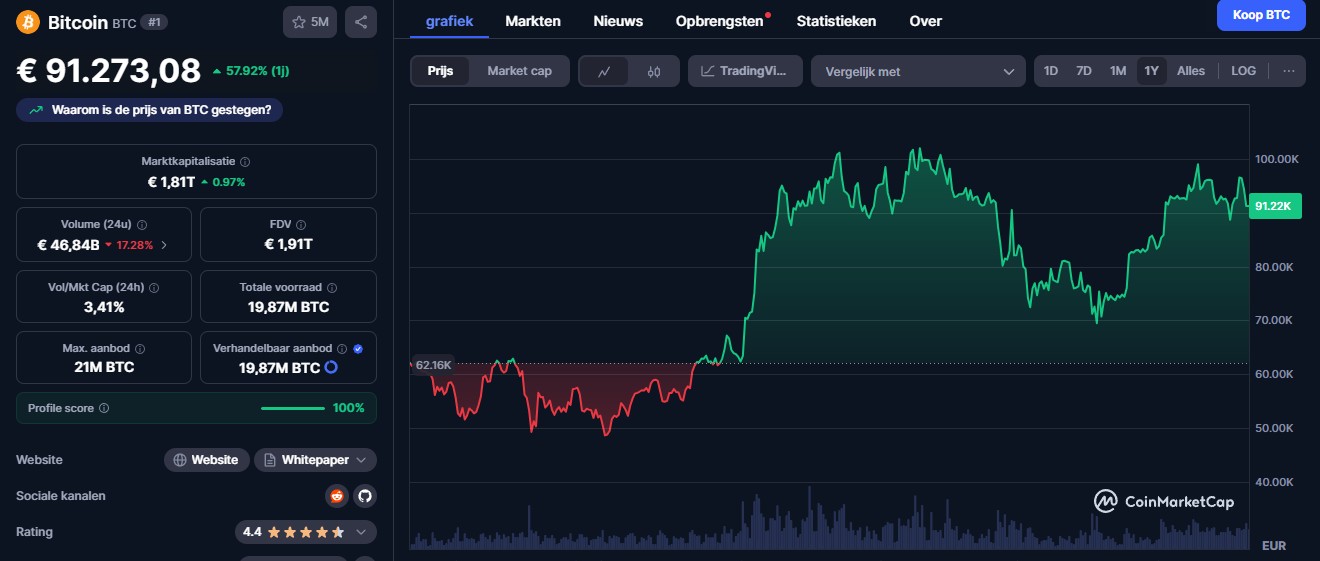This screenshot has width=1320, height=561.
Task: Add Bitcoin to watchlist star 5M
Action: pos(310,21)
